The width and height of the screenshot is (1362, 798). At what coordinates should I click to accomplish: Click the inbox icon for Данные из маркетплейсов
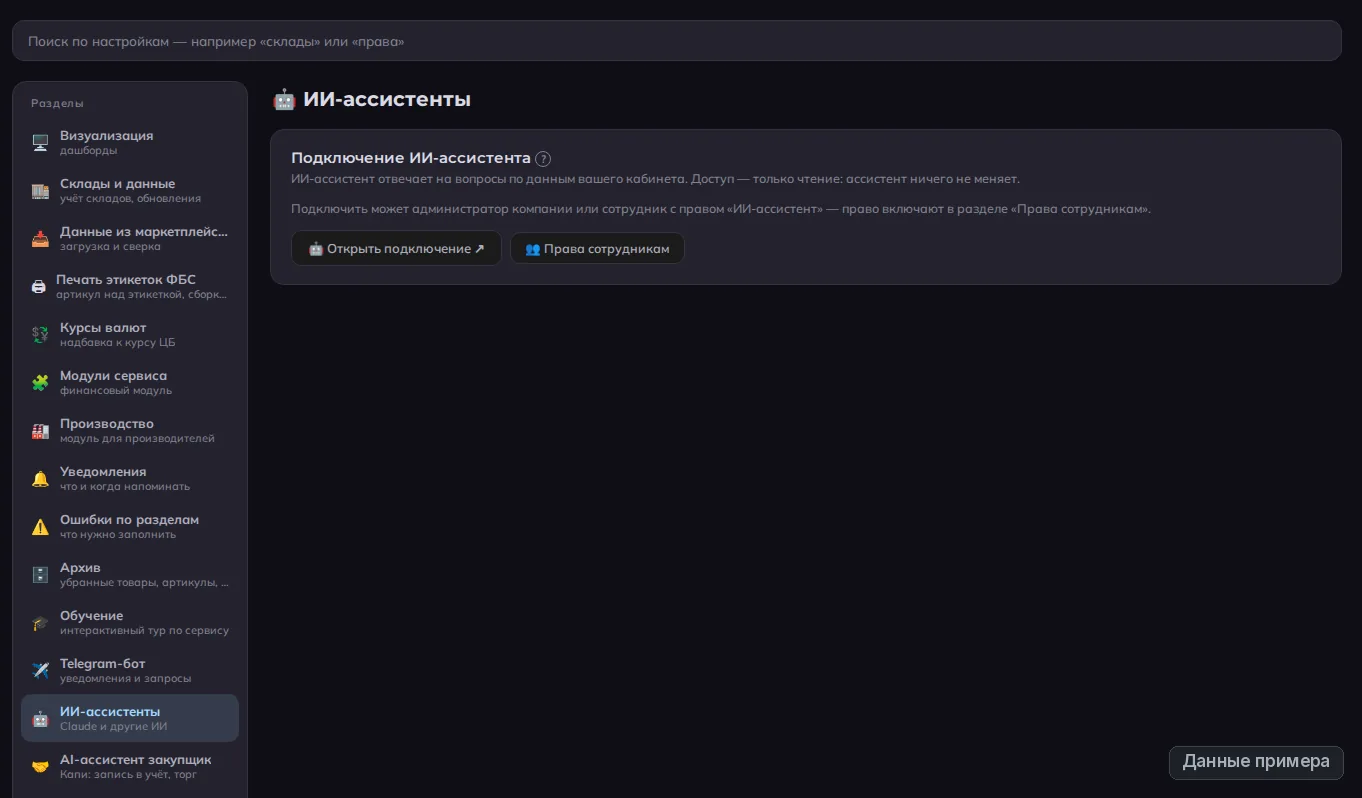(x=40, y=239)
